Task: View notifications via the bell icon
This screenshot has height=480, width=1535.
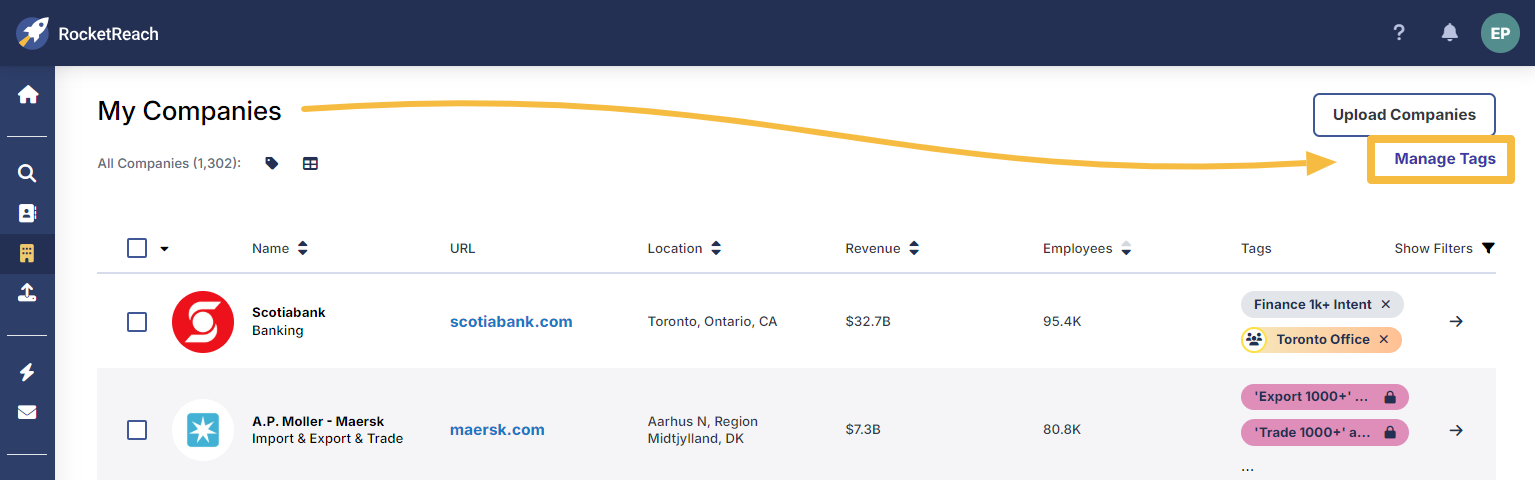Action: tap(1449, 33)
